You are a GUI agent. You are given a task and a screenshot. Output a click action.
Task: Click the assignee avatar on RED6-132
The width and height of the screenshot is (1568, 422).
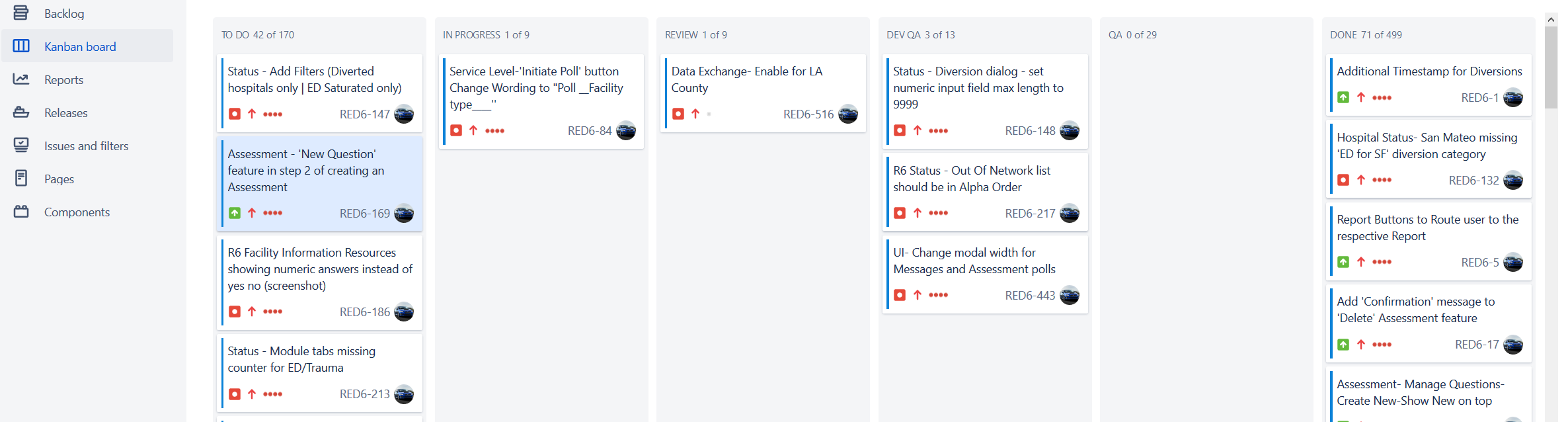(x=1513, y=181)
